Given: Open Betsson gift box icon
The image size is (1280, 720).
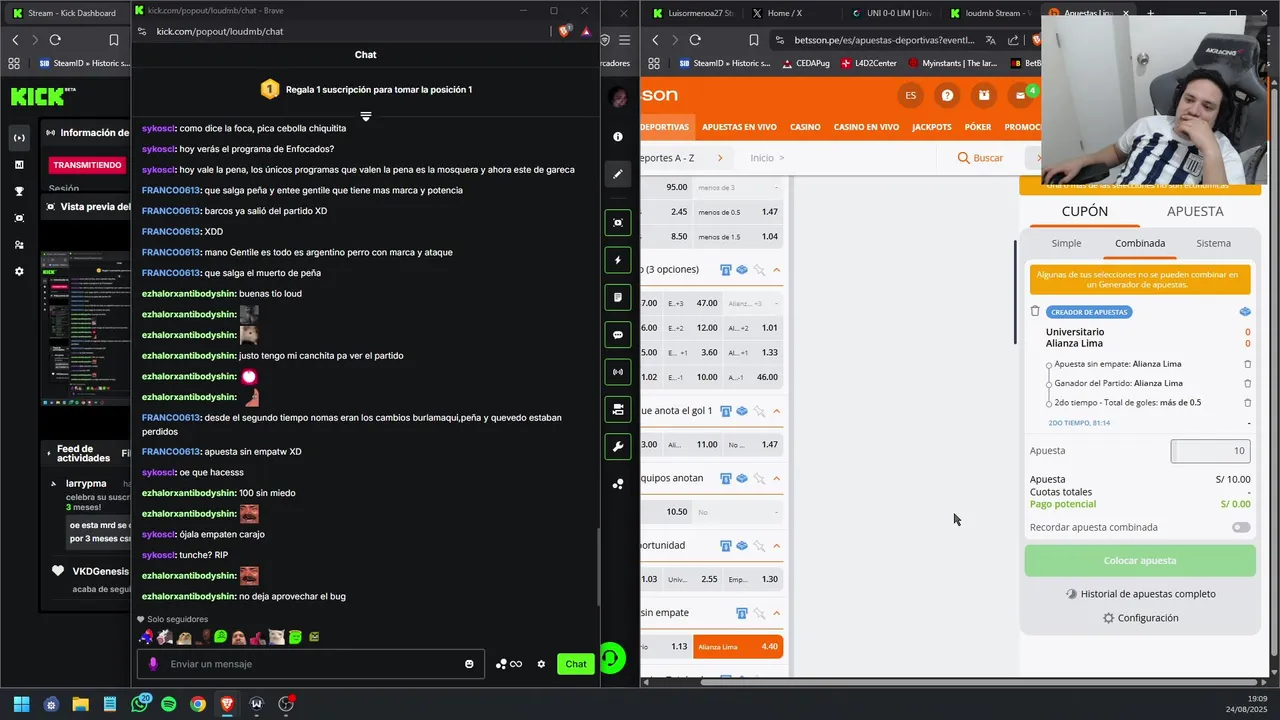Looking at the screenshot, I should tap(984, 95).
